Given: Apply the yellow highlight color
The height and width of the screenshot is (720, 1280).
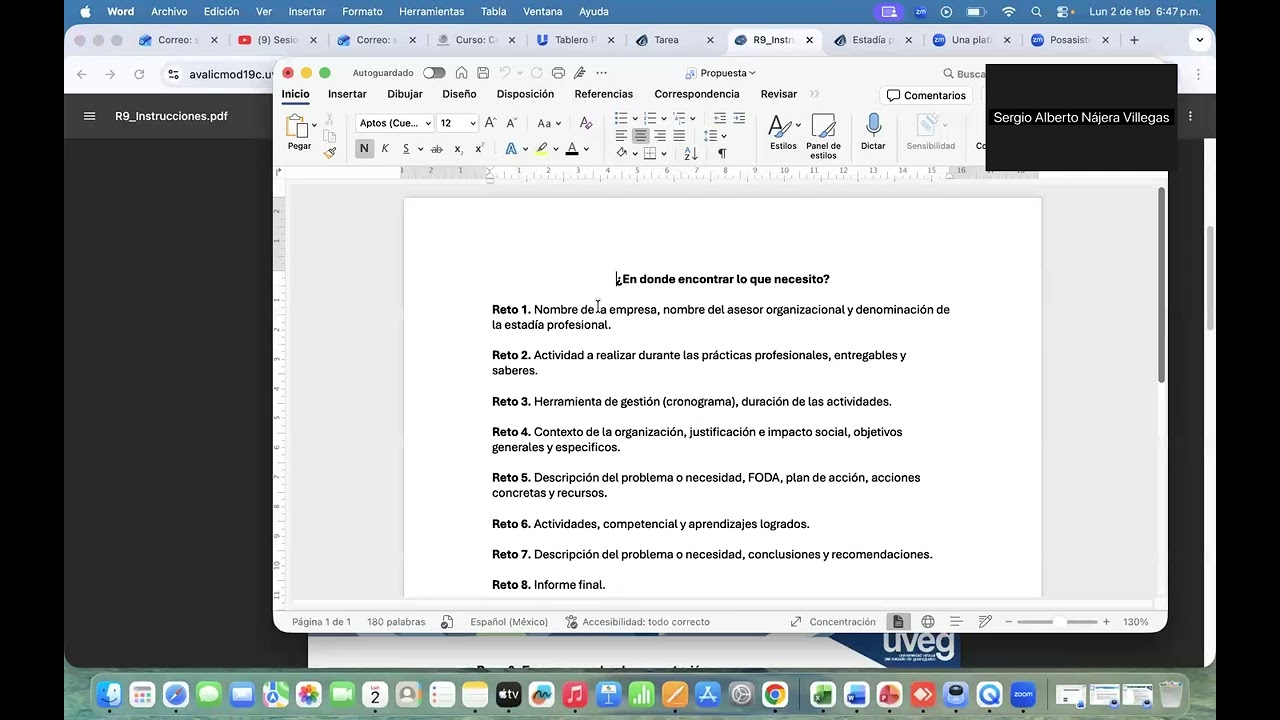Looking at the screenshot, I should [541, 149].
